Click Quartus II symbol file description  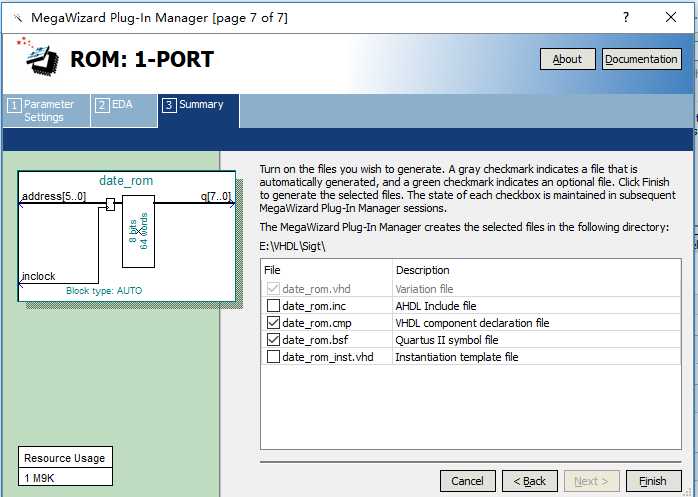click(x=447, y=340)
